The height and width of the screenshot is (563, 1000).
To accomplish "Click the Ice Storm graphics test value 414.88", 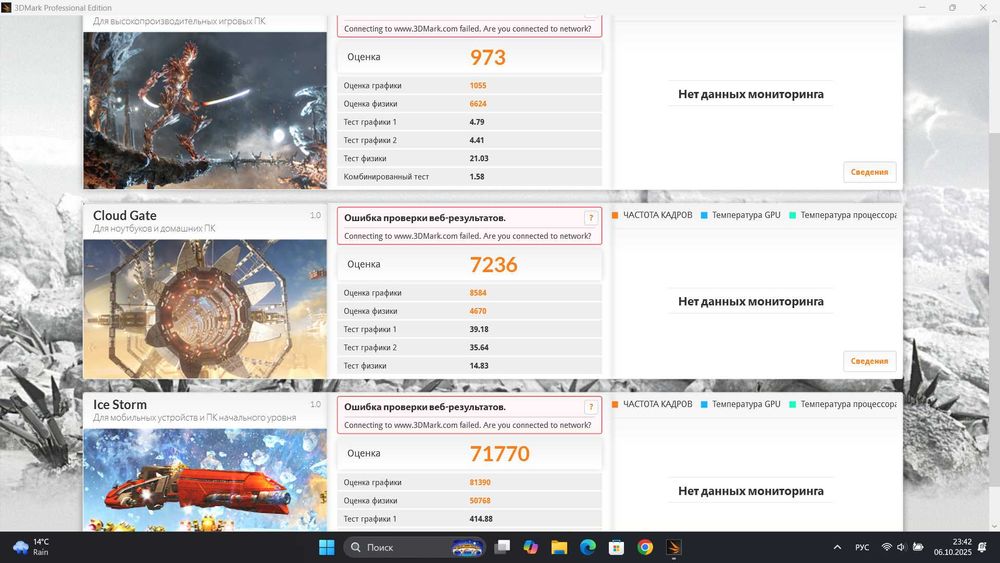I will 481,519.
